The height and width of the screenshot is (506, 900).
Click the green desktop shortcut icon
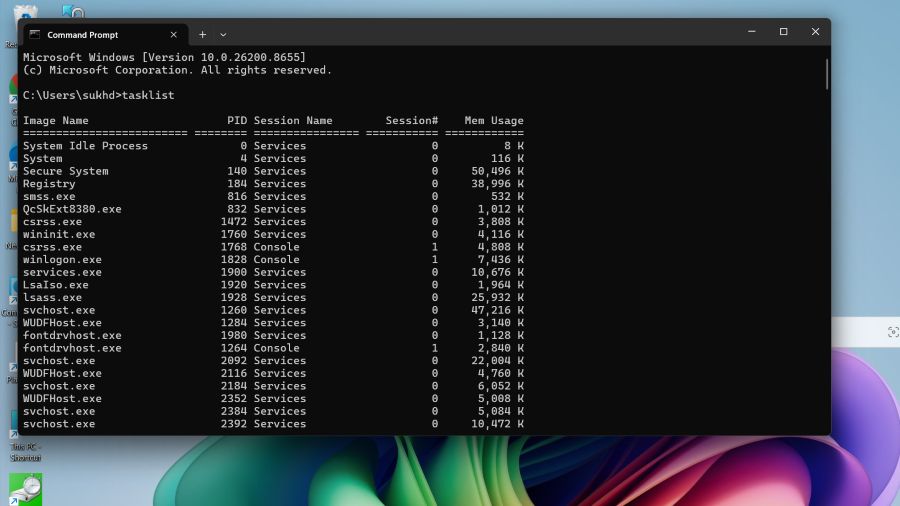click(x=25, y=489)
